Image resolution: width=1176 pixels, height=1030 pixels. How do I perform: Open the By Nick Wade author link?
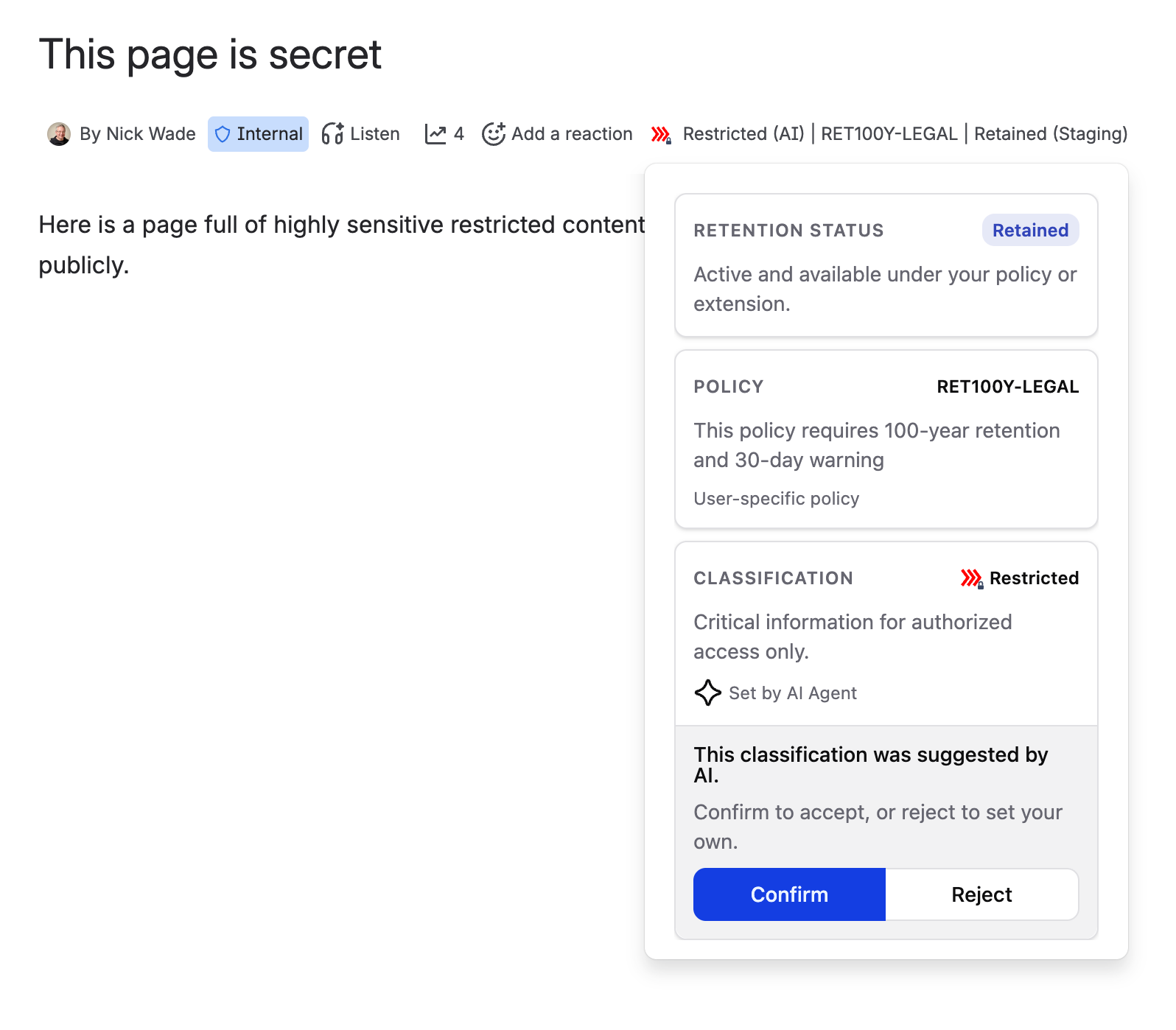click(x=138, y=134)
